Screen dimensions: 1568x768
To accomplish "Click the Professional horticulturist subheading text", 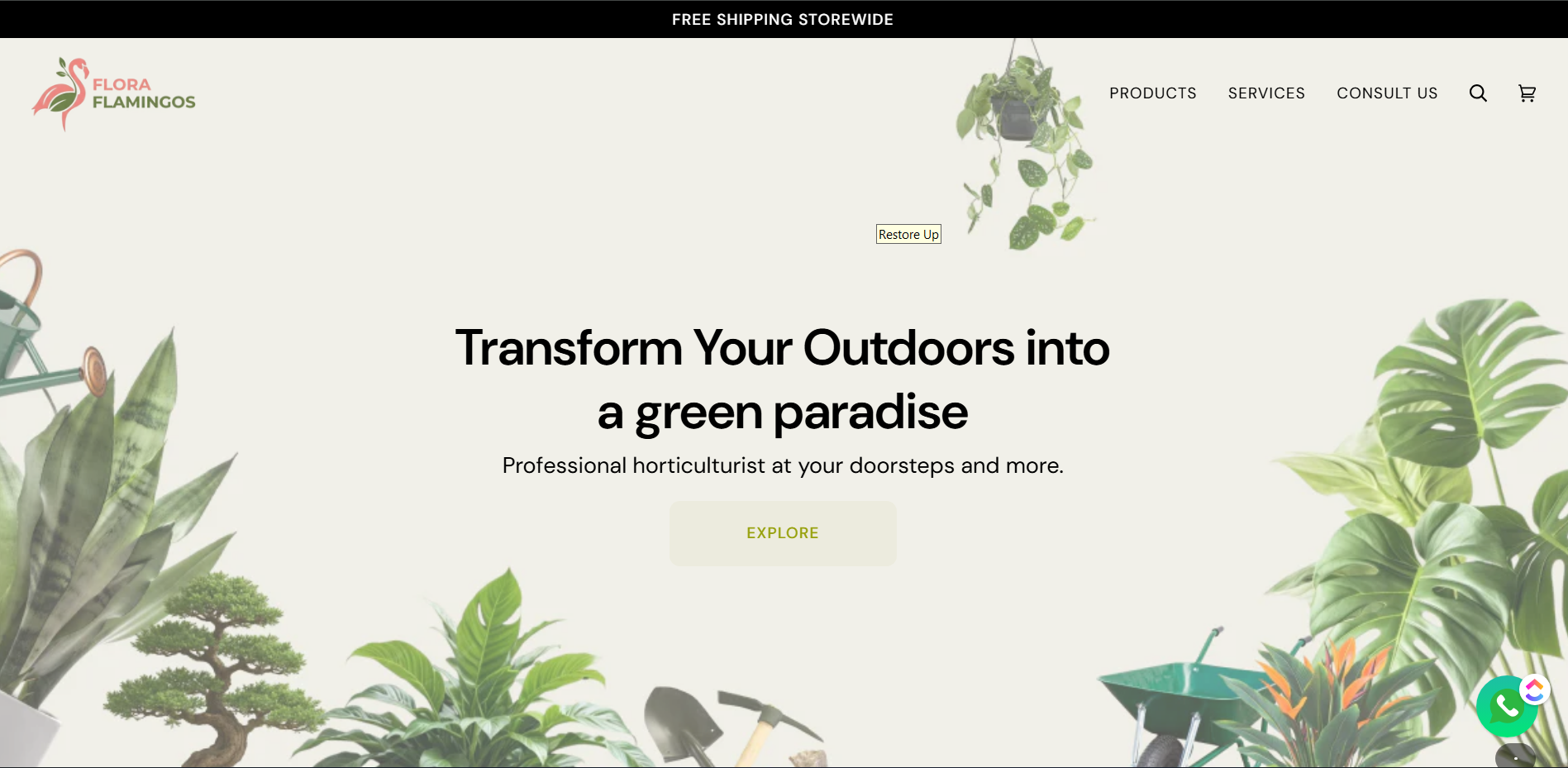I will 782,465.
